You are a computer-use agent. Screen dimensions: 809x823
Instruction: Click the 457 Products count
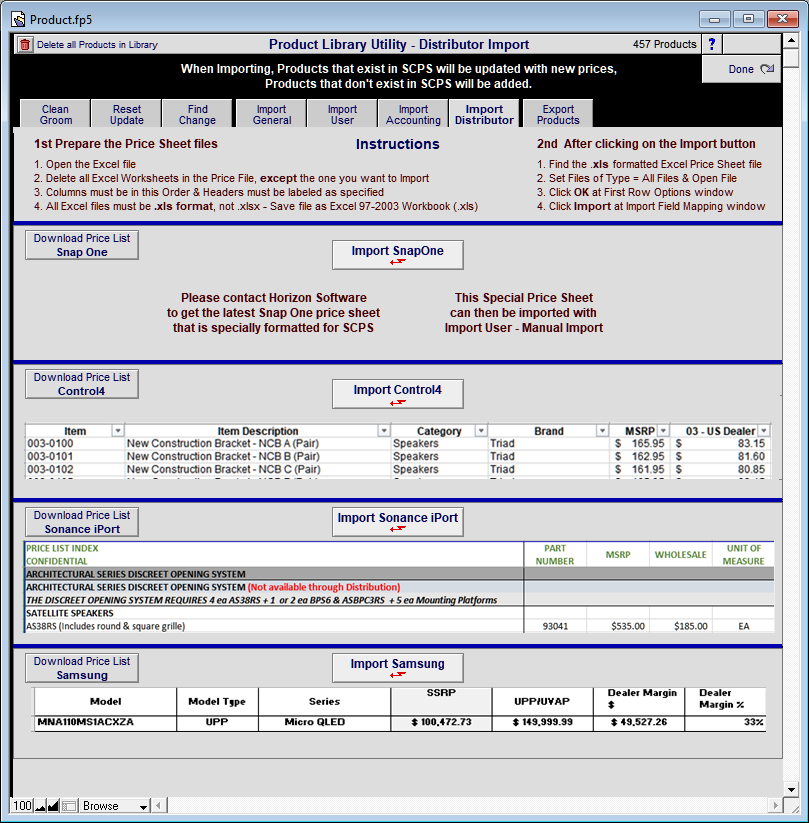(x=665, y=44)
